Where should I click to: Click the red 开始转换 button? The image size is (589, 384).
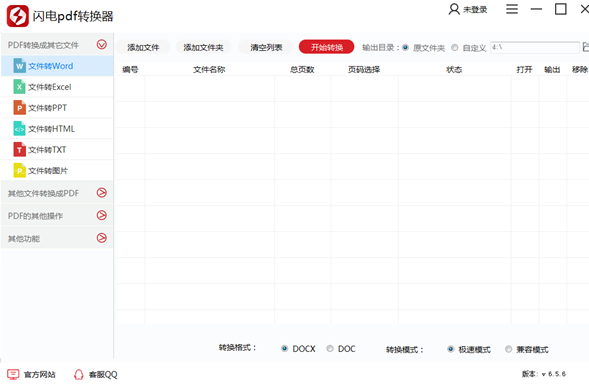coord(326,47)
